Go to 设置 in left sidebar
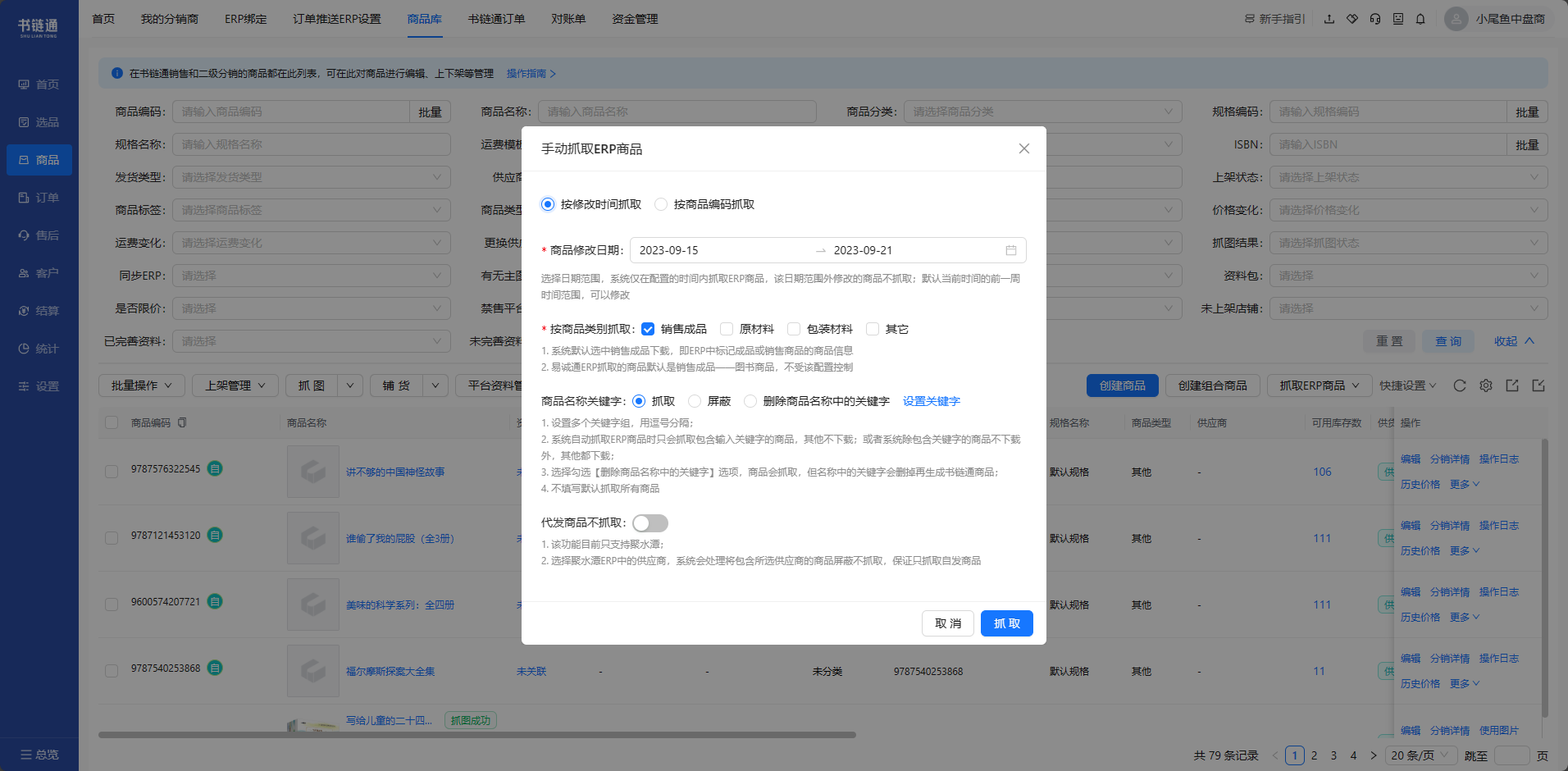This screenshot has height=771, width=1568. tap(39, 386)
